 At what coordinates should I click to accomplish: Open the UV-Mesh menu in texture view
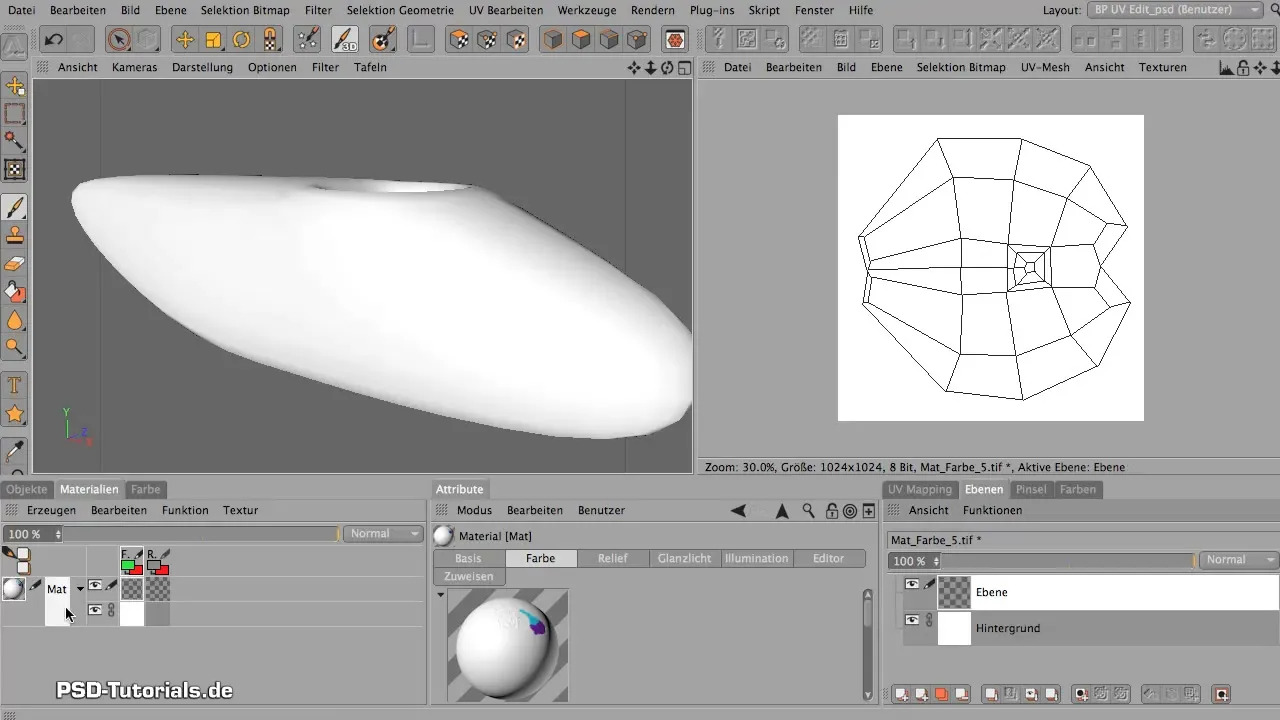click(x=1045, y=67)
